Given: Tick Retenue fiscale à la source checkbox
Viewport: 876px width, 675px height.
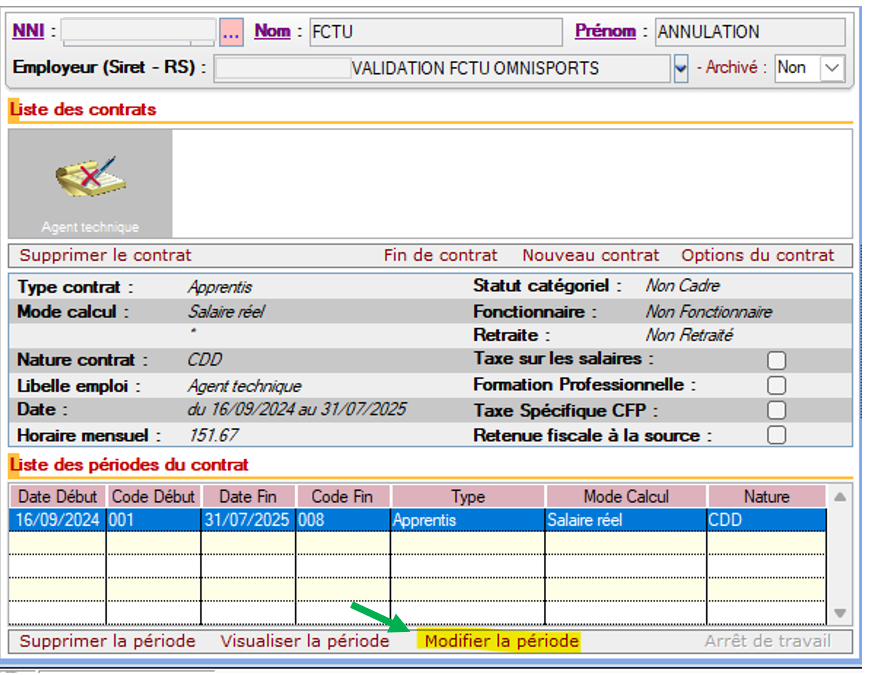Looking at the screenshot, I should tap(776, 435).
